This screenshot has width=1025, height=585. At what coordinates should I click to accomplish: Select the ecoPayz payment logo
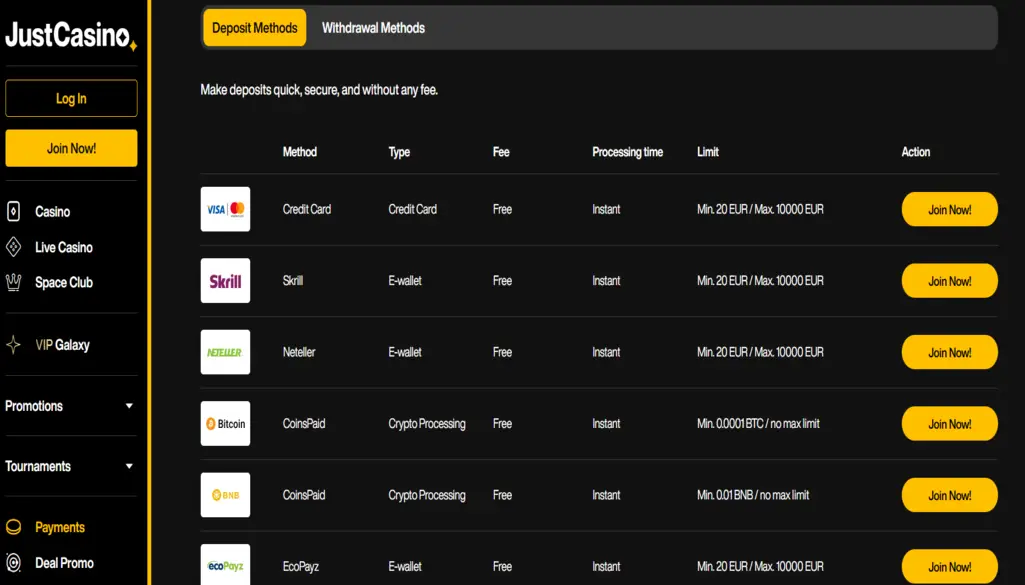click(x=226, y=565)
